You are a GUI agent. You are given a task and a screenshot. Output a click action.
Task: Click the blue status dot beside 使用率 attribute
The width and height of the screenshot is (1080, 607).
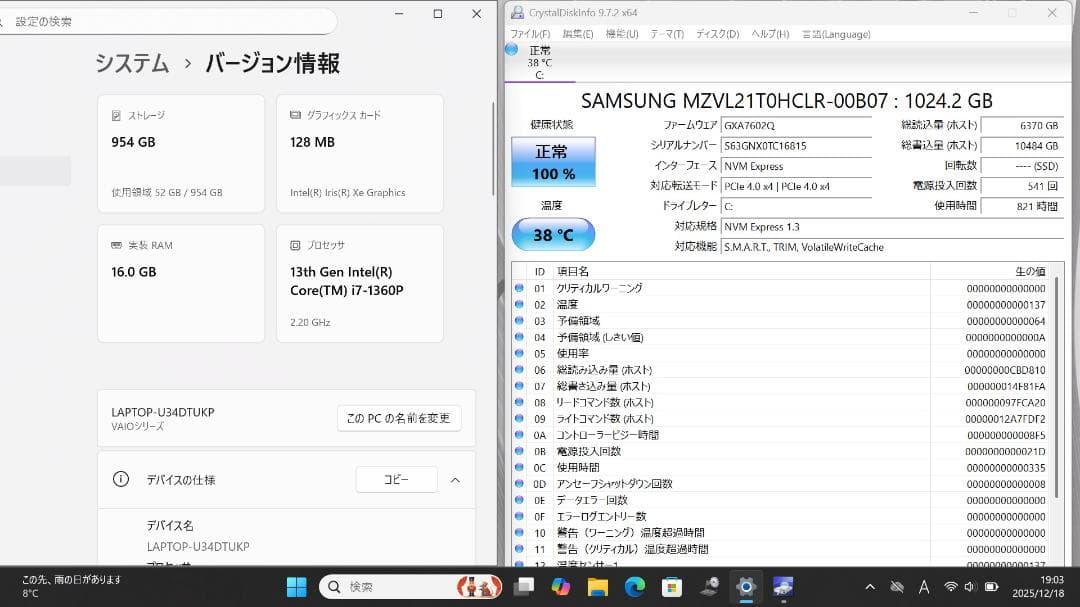tap(521, 352)
